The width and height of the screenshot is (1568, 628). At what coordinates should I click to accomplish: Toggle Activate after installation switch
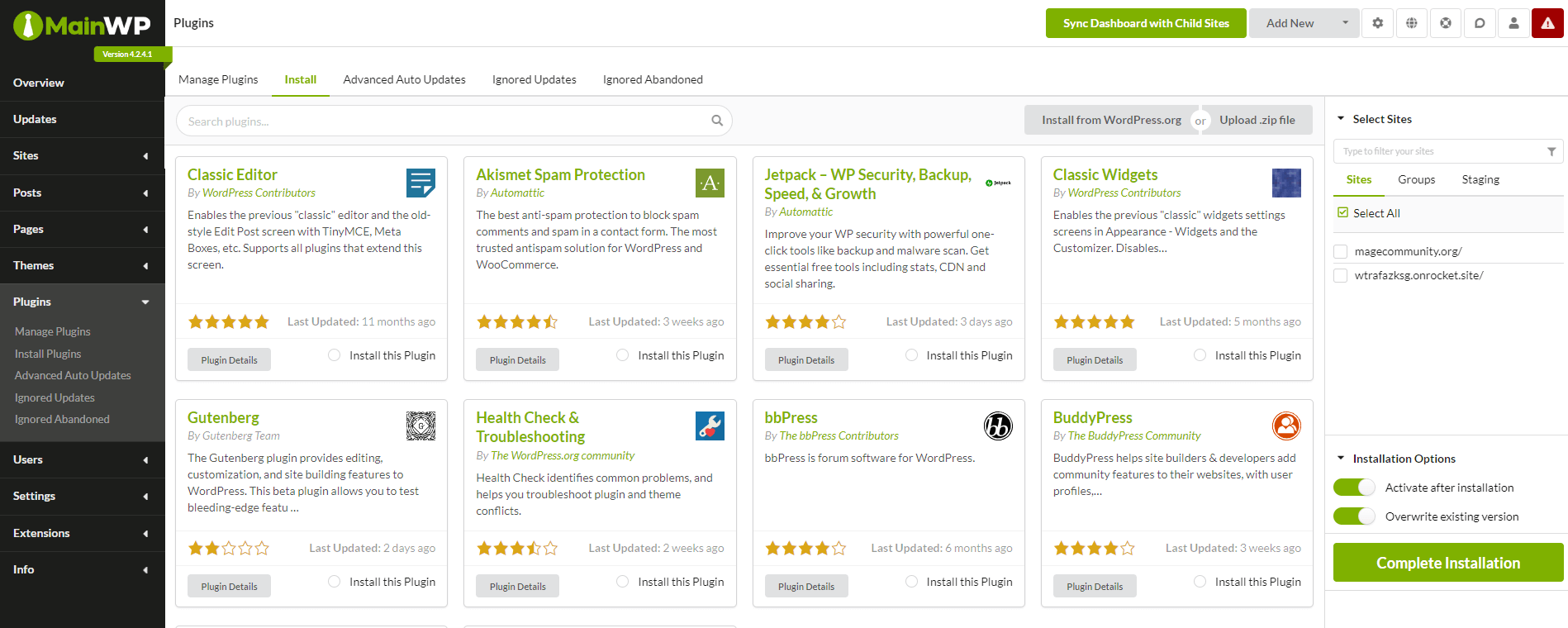point(1354,488)
